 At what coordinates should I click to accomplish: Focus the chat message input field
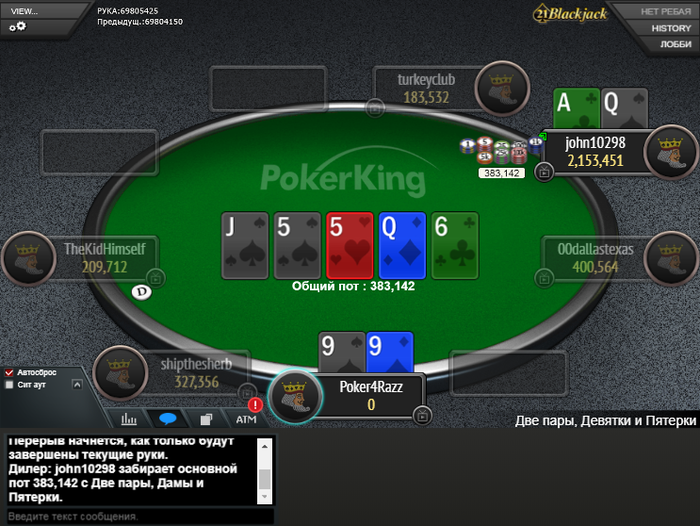(x=141, y=517)
